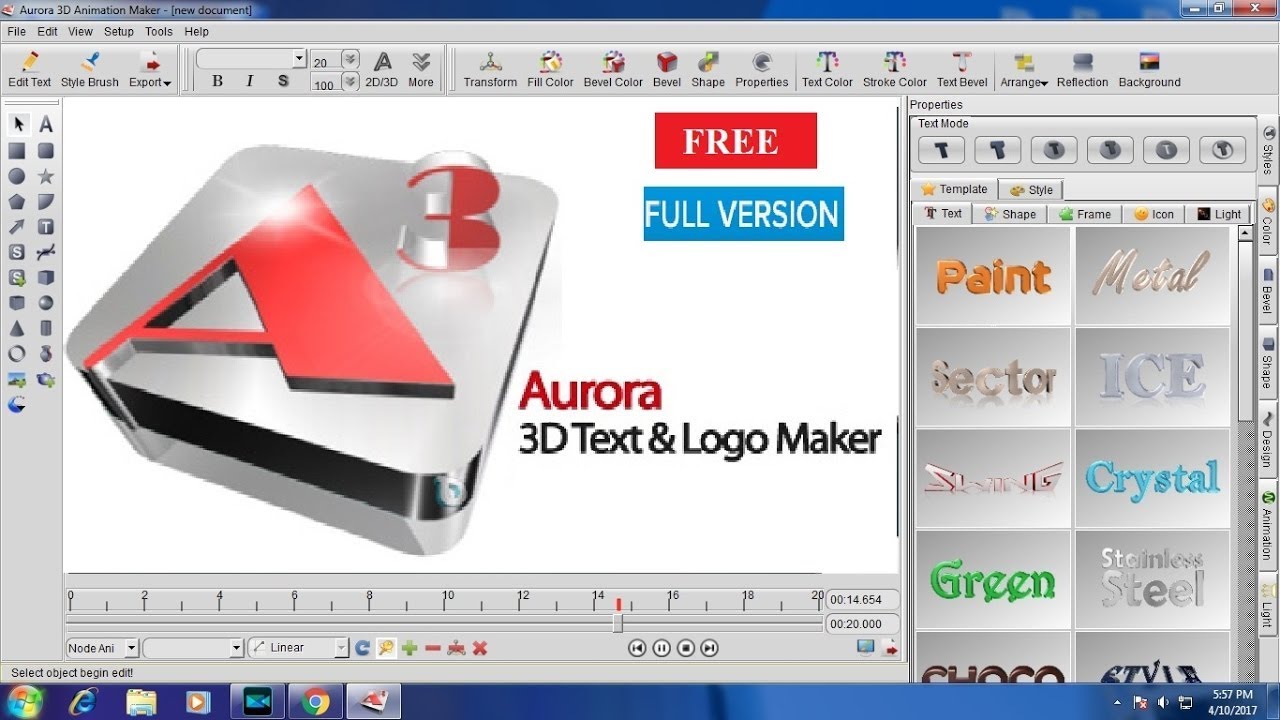Insert a pentagon shape
The height and width of the screenshot is (720, 1280).
(x=18, y=202)
